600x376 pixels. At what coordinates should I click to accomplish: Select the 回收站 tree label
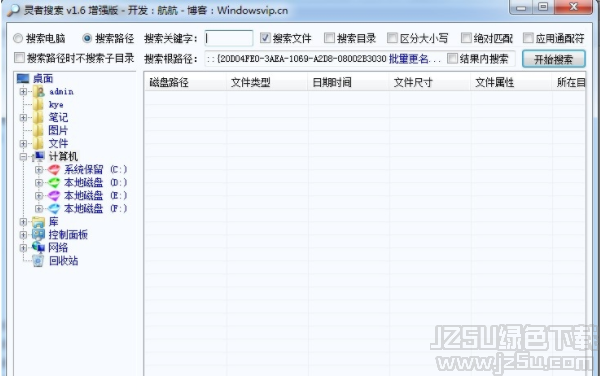click(64, 260)
